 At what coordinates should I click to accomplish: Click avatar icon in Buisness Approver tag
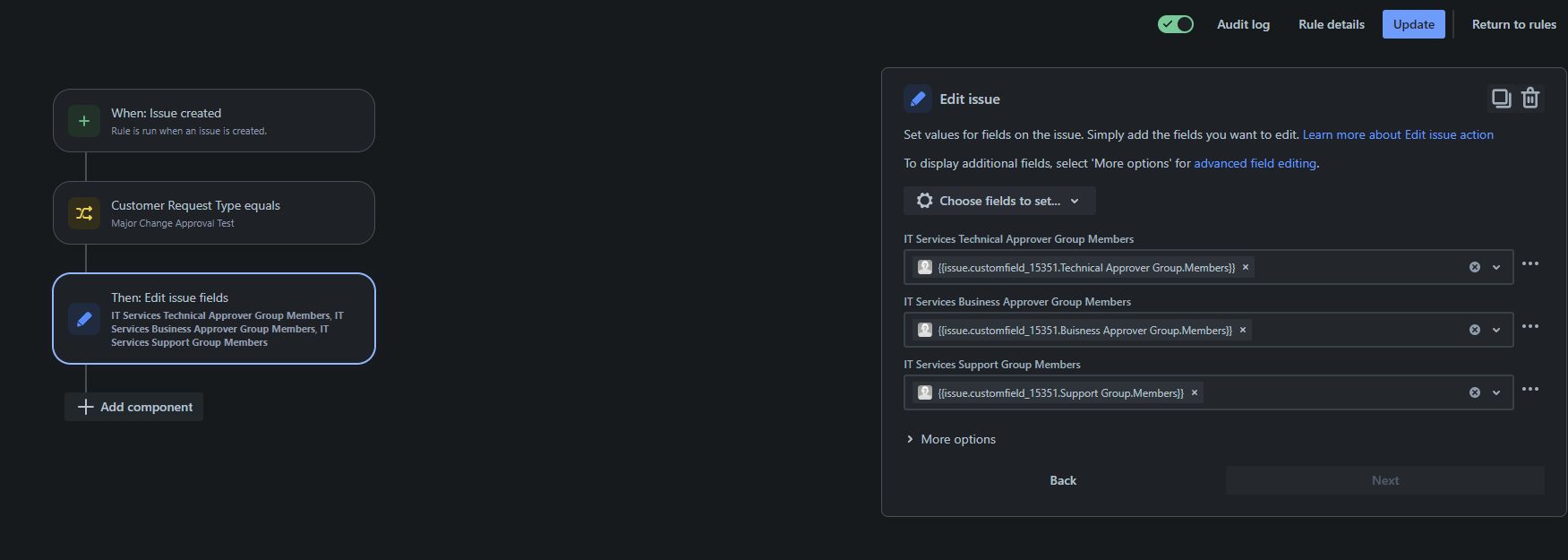click(925, 330)
